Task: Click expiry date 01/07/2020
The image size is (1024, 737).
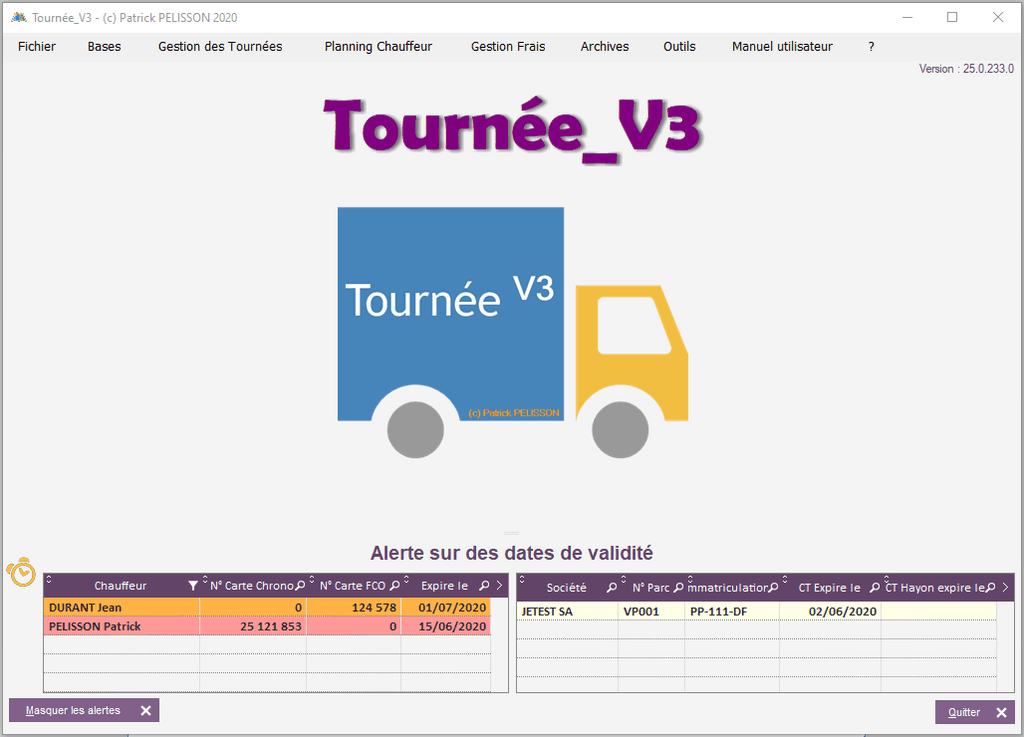Action: tap(452, 607)
